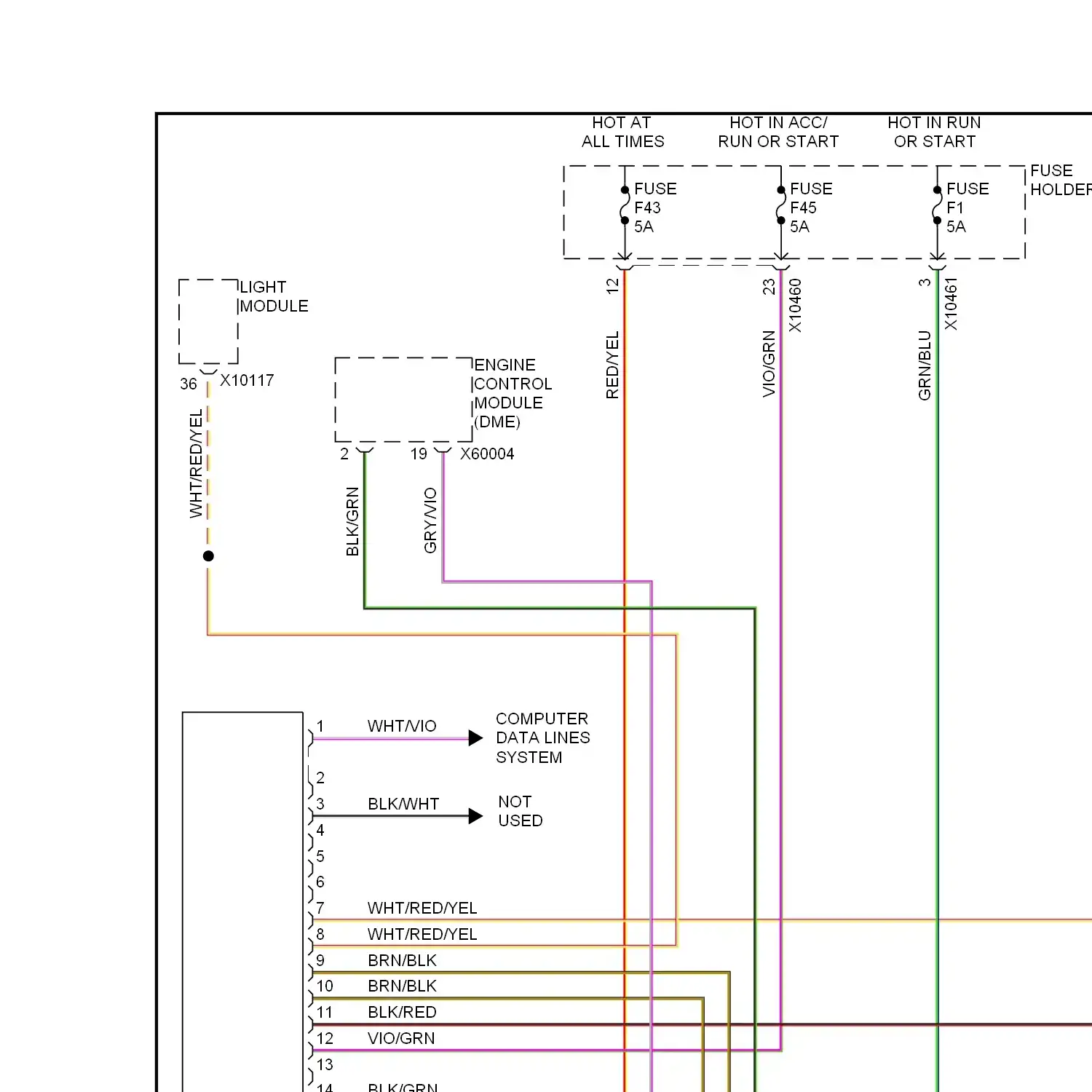This screenshot has height=1092, width=1092.
Task: Click connector pin number 4
Action: pyautogui.click(x=320, y=830)
